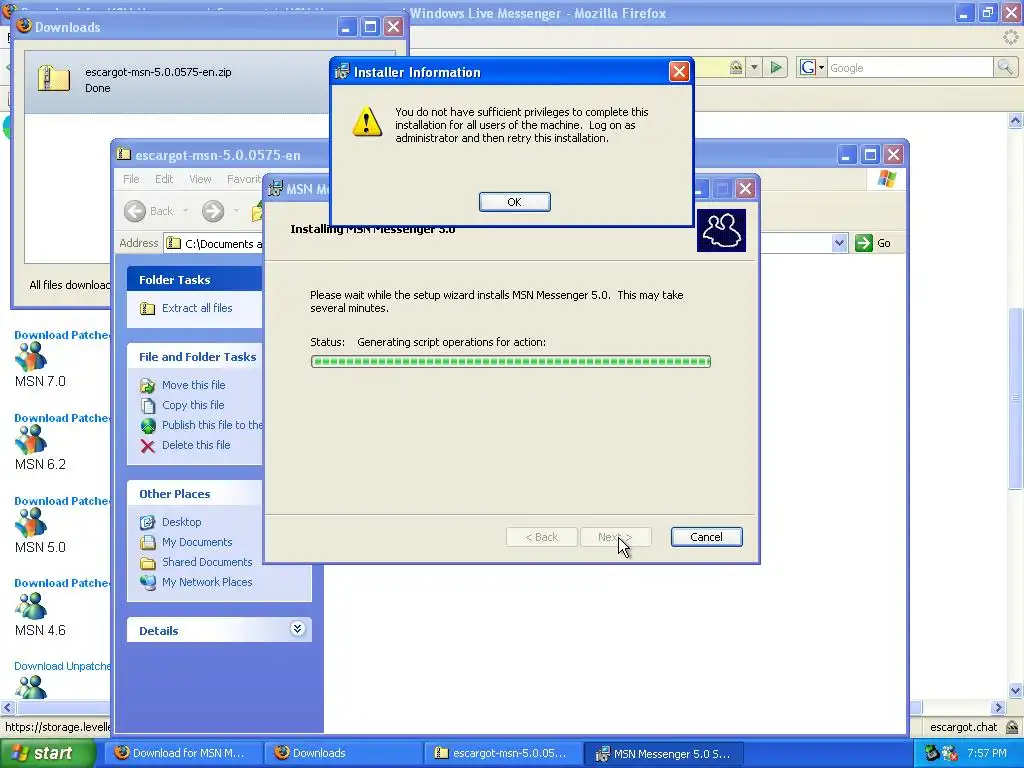Click the horizontal scrollbar left arrow in Firefox
This screenshot has height=768, width=1024.
pos(8,707)
